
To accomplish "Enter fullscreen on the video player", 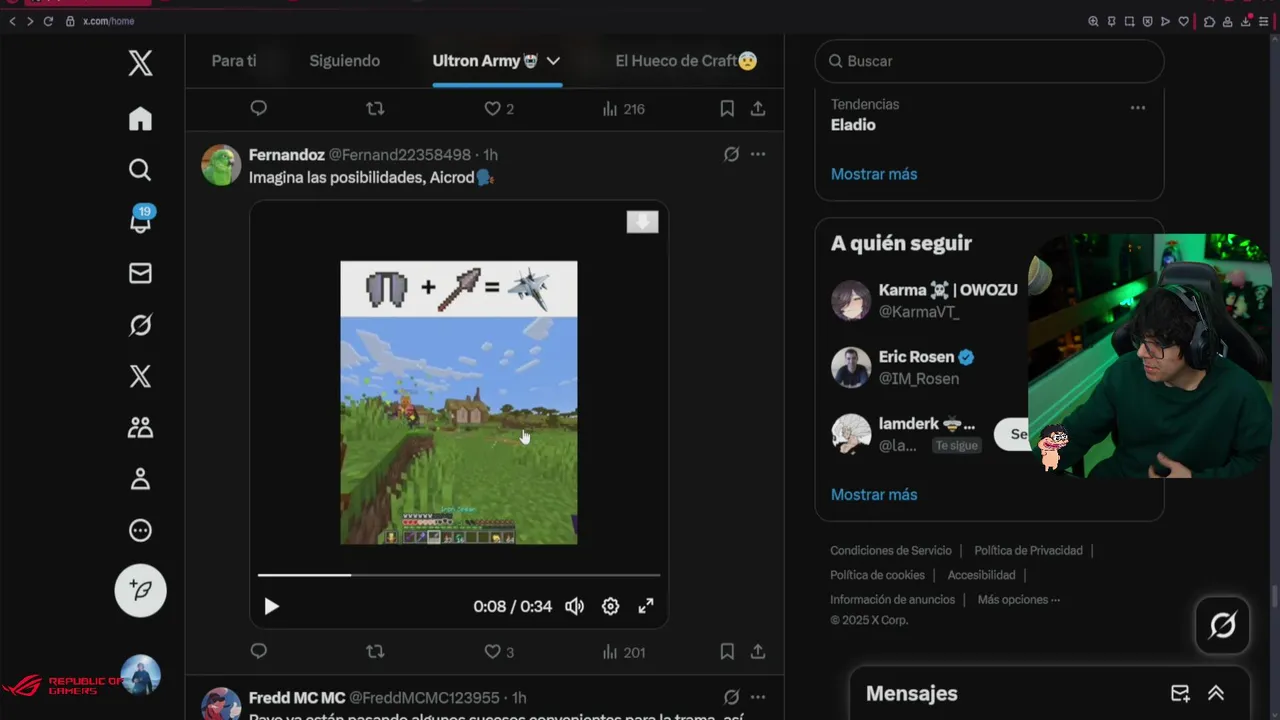I will (x=646, y=606).
